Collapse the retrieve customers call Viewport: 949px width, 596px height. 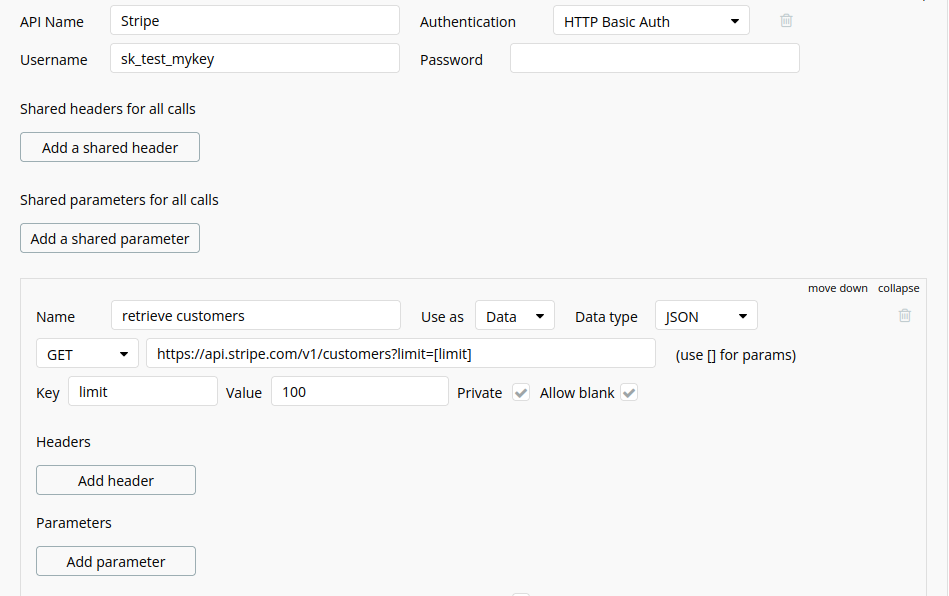(x=899, y=289)
